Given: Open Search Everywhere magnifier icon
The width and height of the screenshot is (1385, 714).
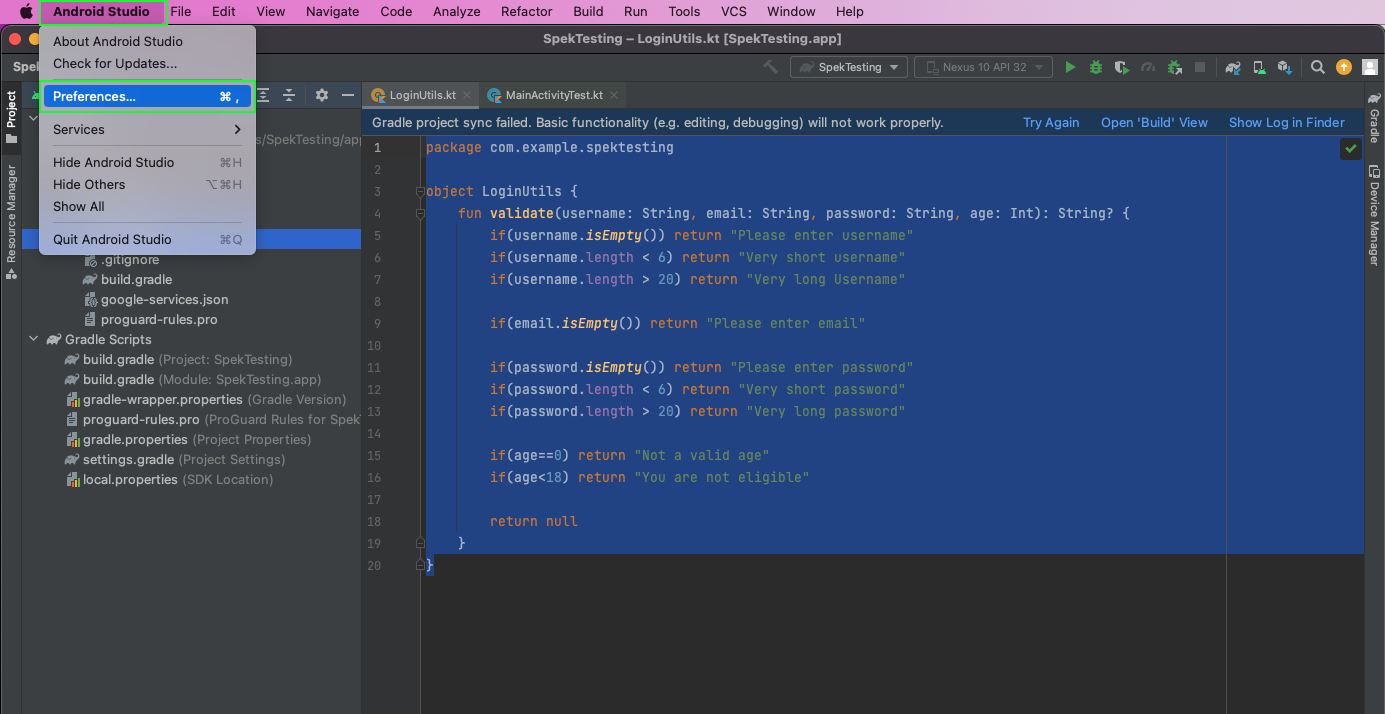Looking at the screenshot, I should 1318,67.
